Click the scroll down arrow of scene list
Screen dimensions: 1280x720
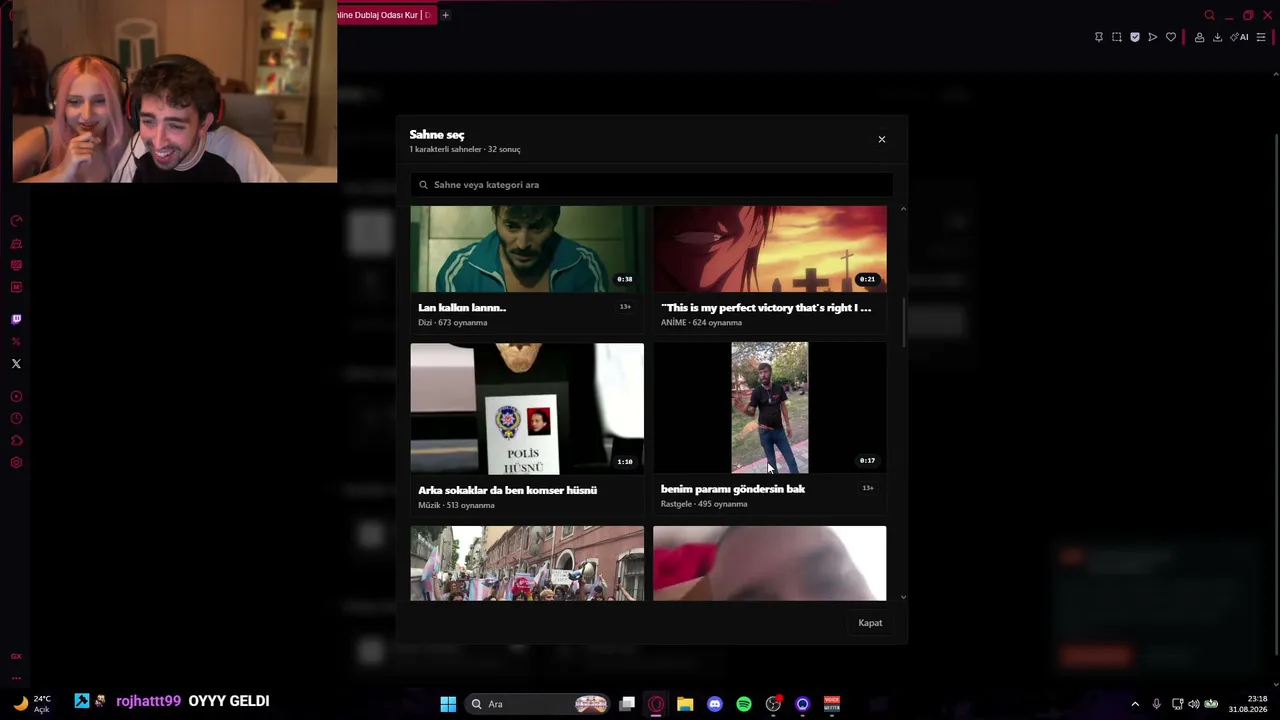903,597
